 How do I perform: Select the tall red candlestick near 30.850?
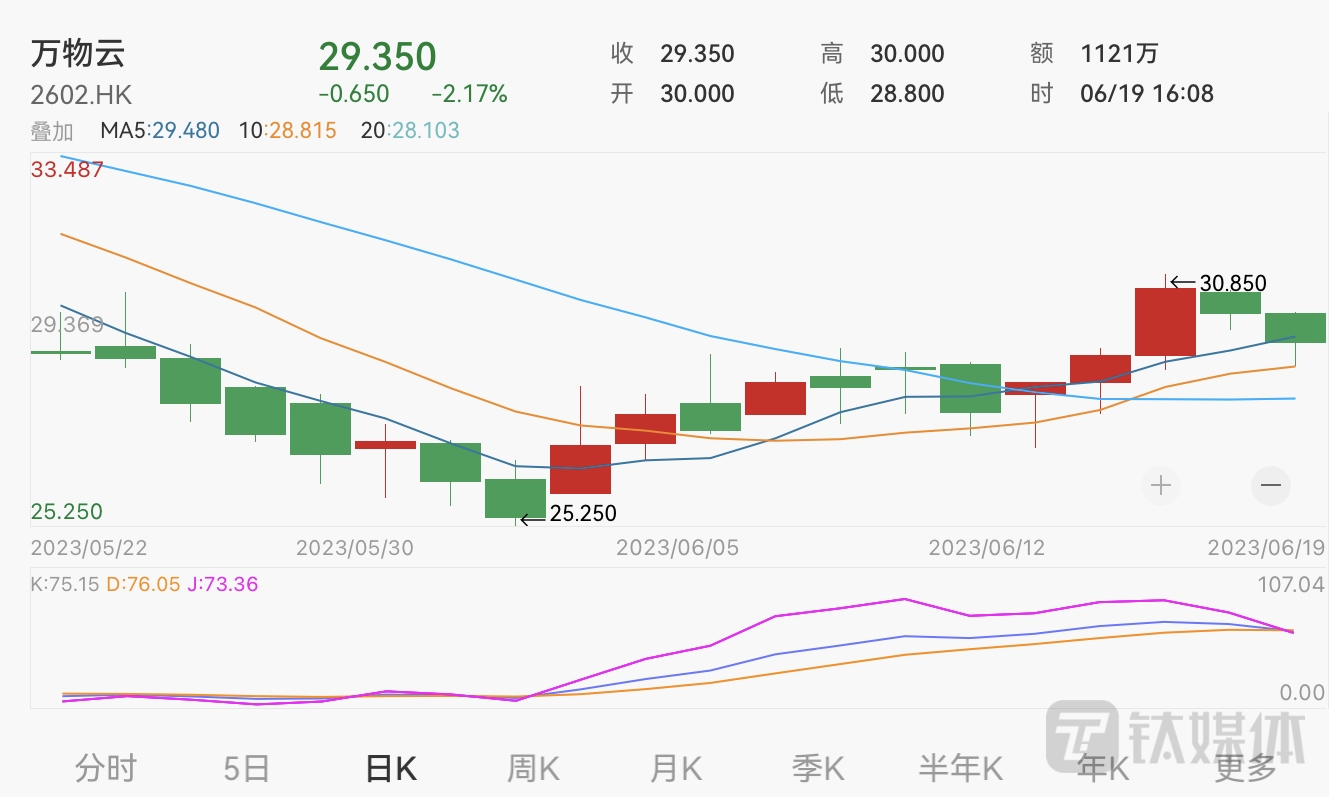point(1165,321)
